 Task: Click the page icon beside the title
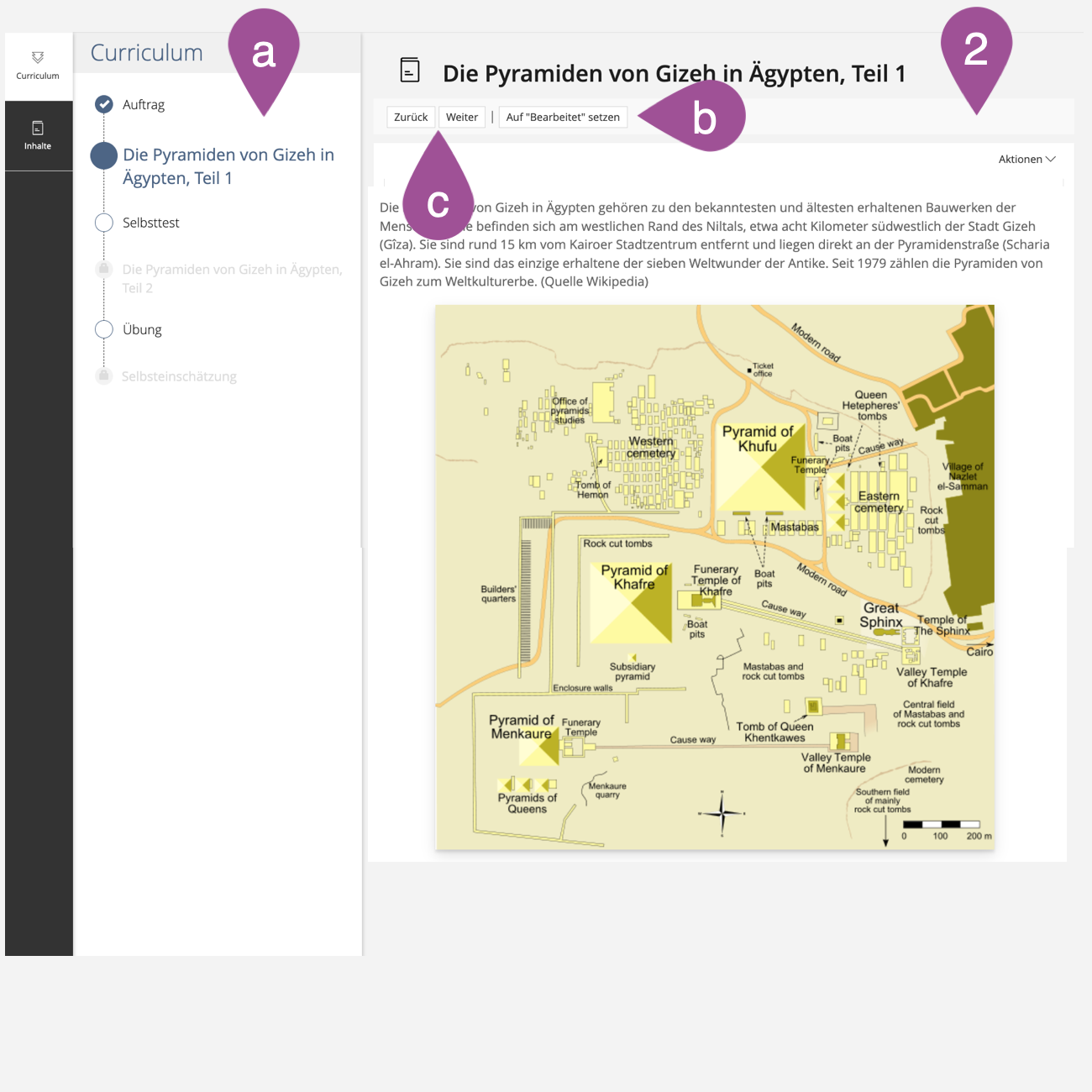pos(410,71)
